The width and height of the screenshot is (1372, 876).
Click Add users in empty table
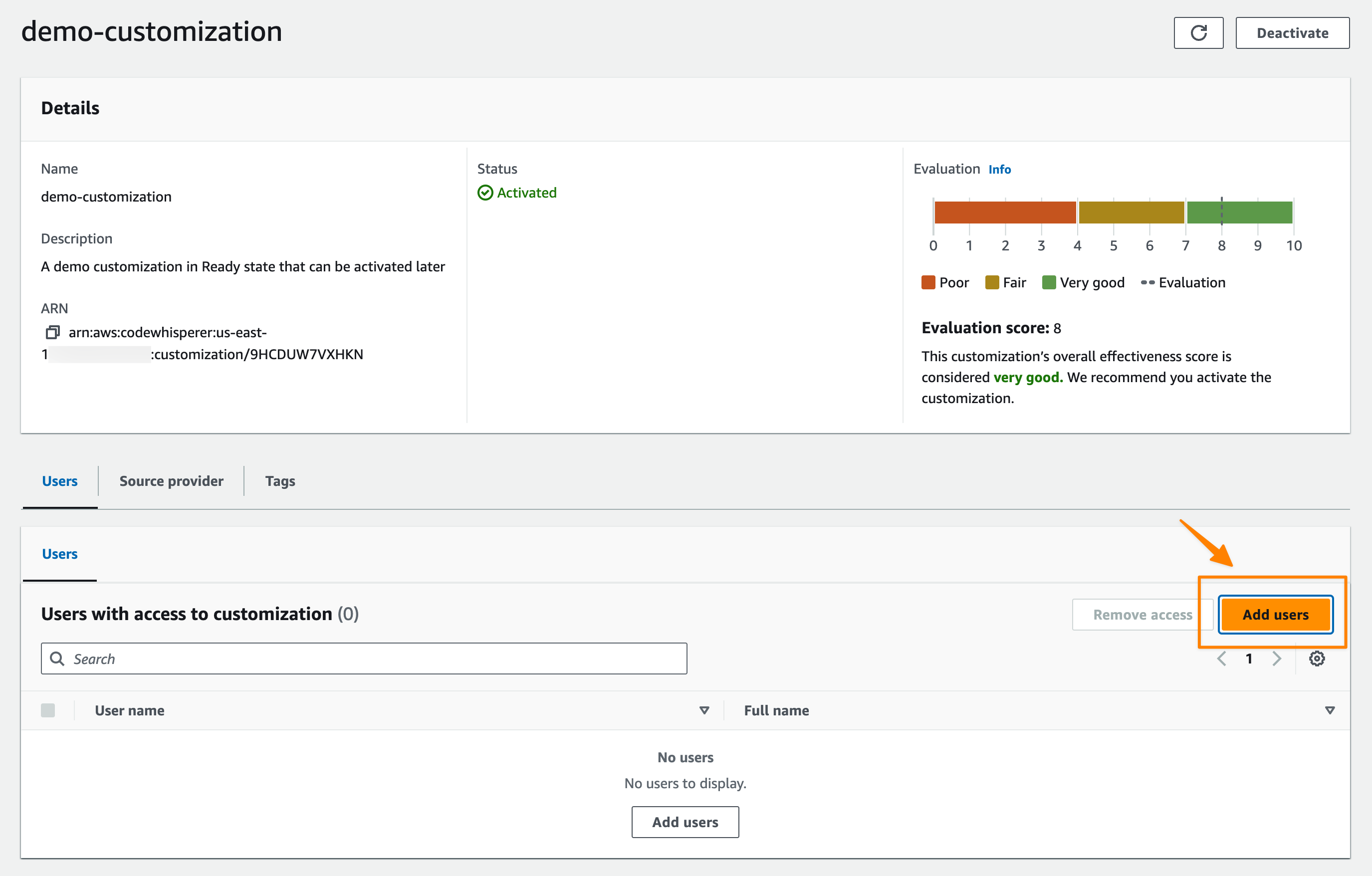pyautogui.click(x=685, y=822)
